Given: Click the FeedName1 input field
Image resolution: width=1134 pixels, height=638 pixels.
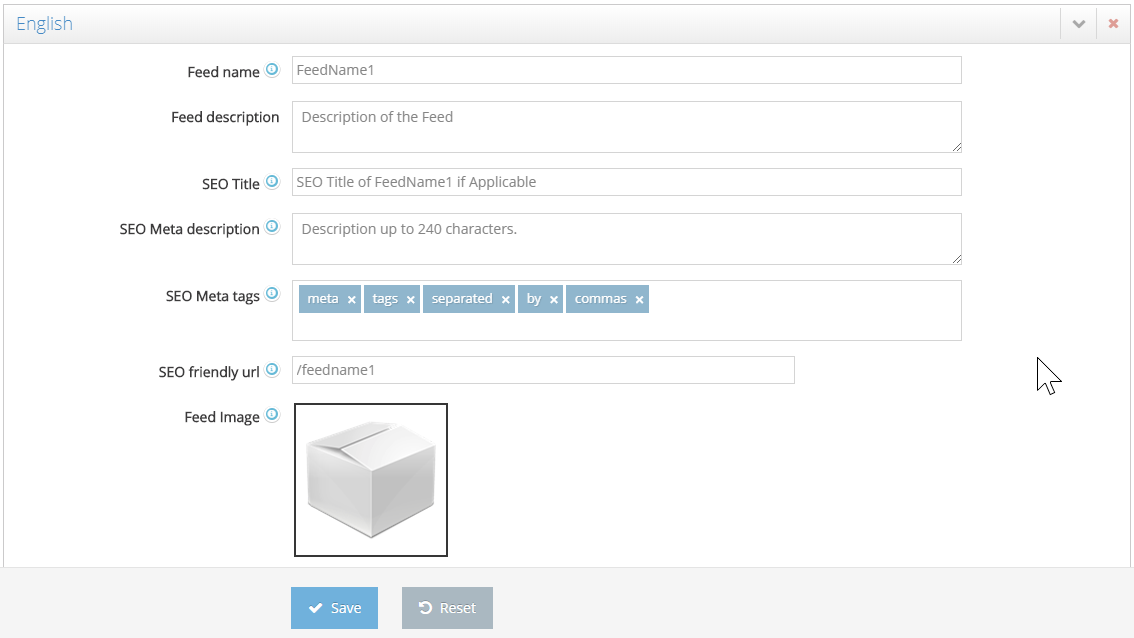Looking at the screenshot, I should (x=626, y=71).
